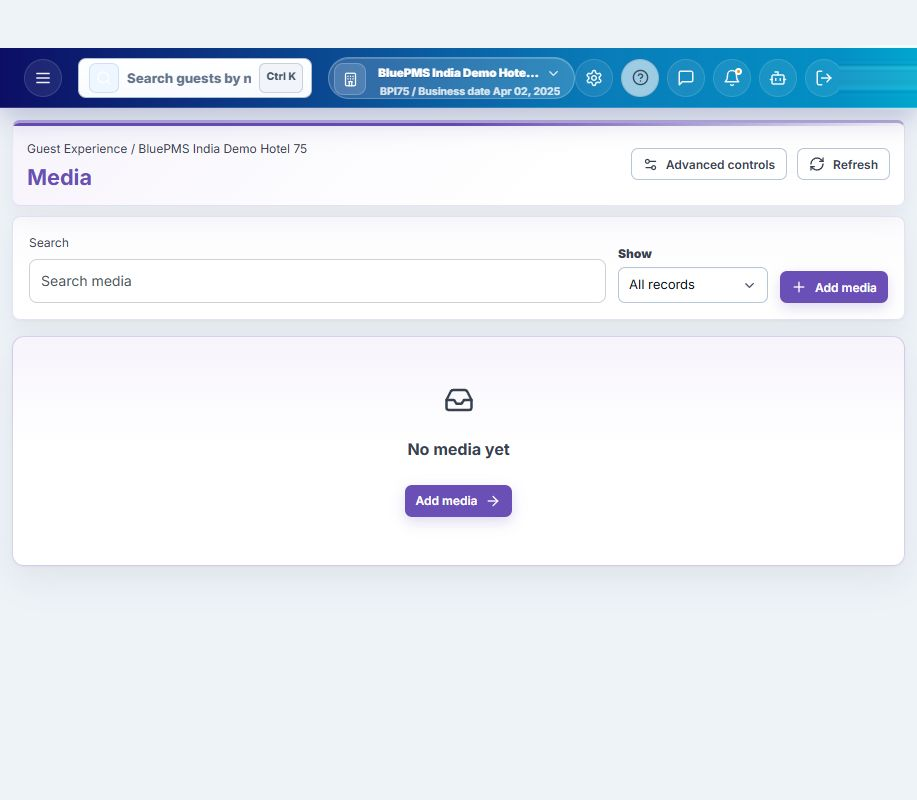Click the logout exit icon

pyautogui.click(x=823, y=78)
